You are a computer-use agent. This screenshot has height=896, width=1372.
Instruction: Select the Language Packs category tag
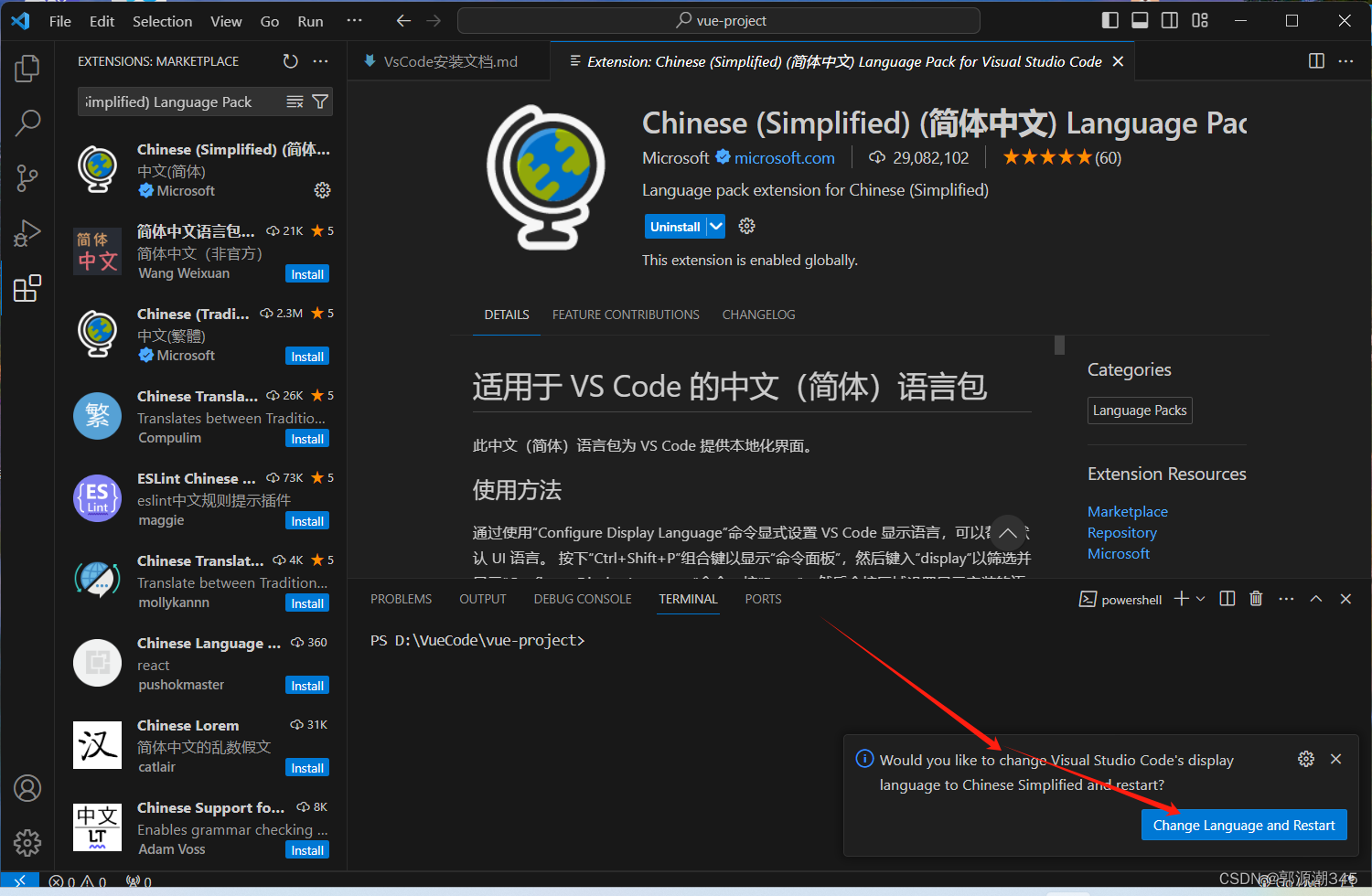(x=1140, y=411)
